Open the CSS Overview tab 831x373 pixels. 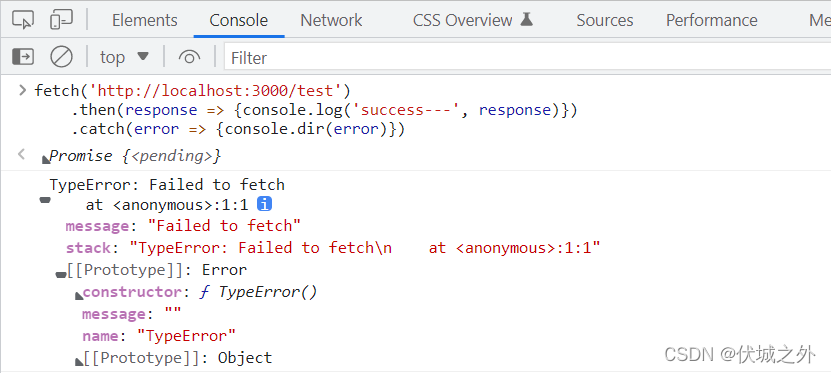(x=463, y=20)
